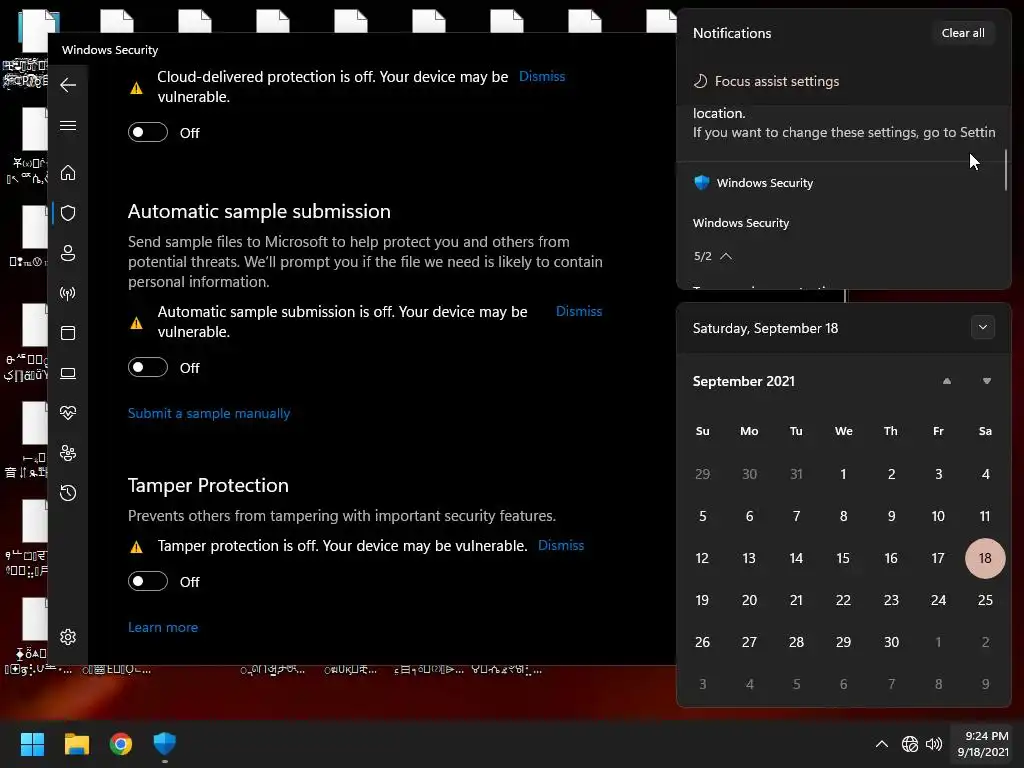Select October 9 in calendar
Viewport: 1024px width, 768px height.
click(x=985, y=684)
